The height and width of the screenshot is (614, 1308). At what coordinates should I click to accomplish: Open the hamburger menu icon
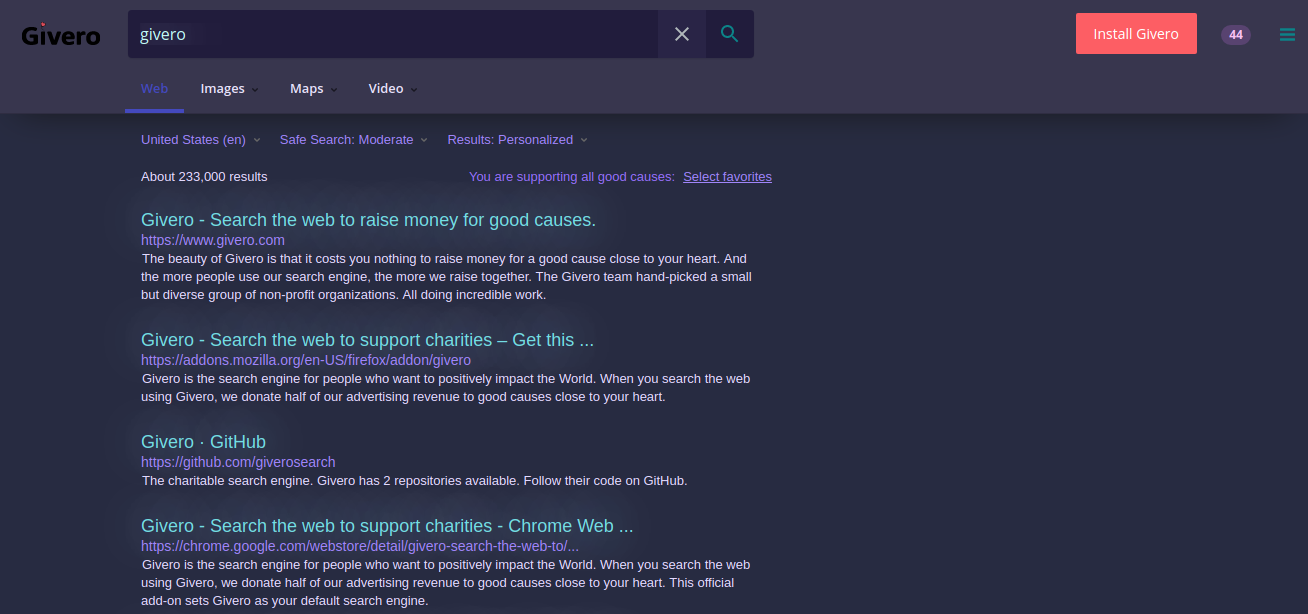click(1287, 35)
